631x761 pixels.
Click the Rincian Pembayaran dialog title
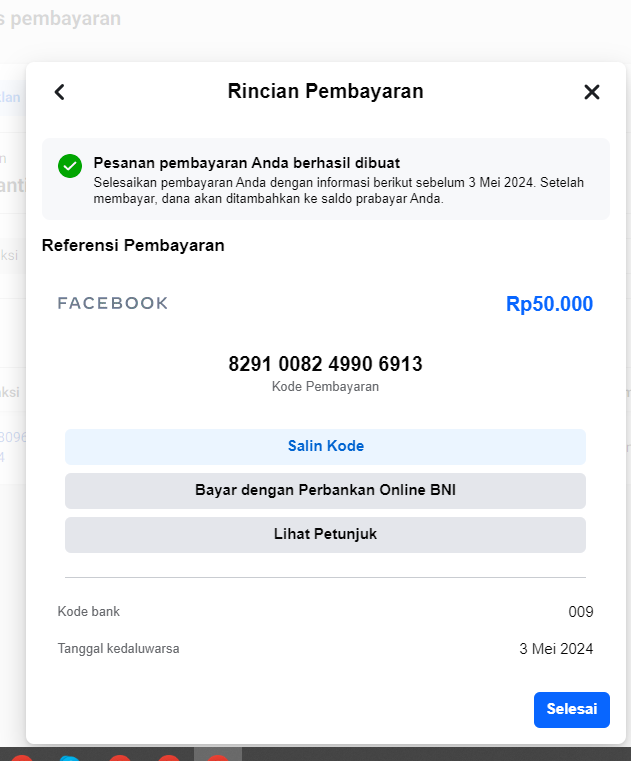(x=326, y=91)
